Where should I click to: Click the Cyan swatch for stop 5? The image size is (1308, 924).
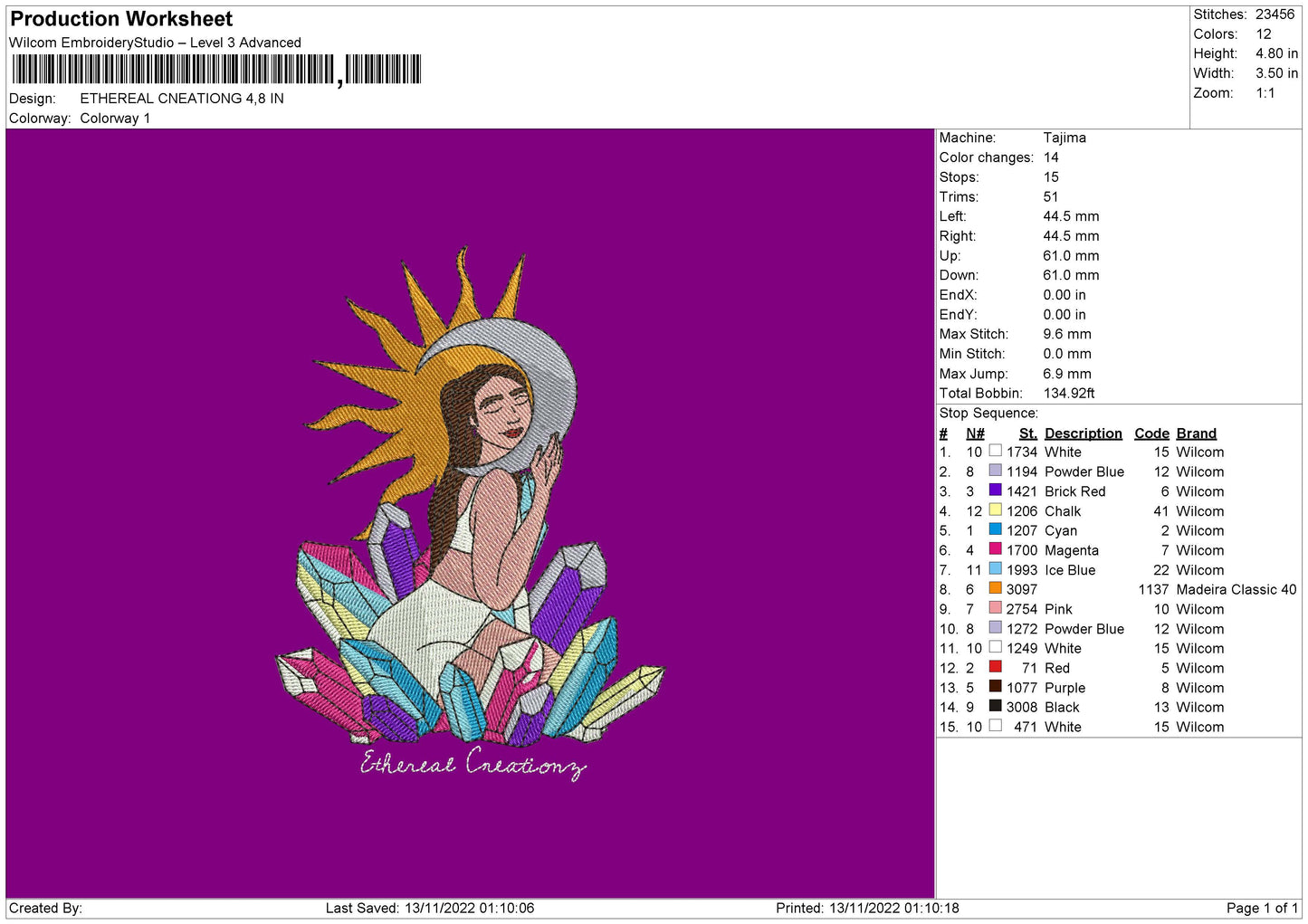[995, 529]
